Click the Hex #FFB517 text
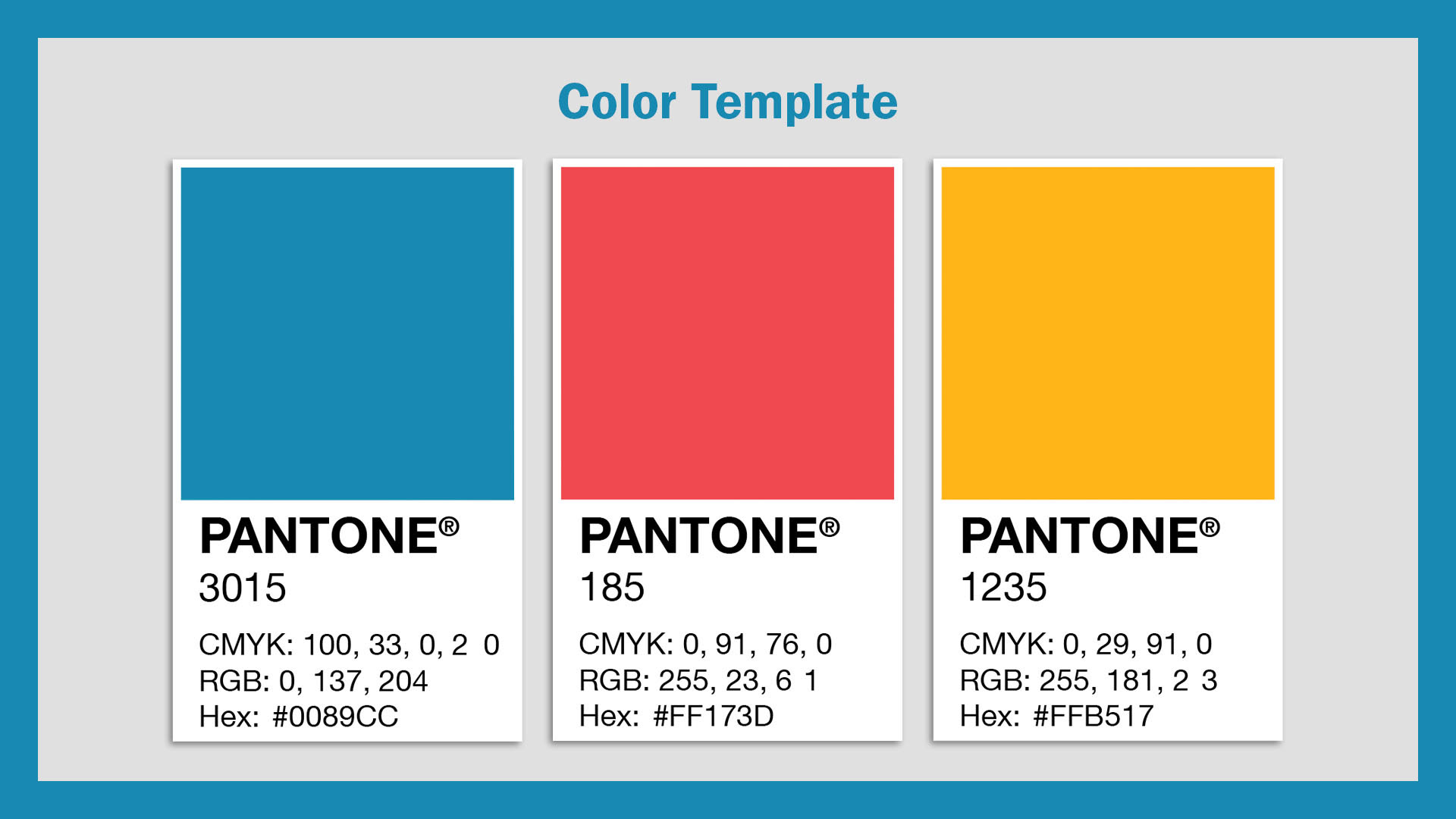Screen dimensions: 1456x819 click(1056, 716)
